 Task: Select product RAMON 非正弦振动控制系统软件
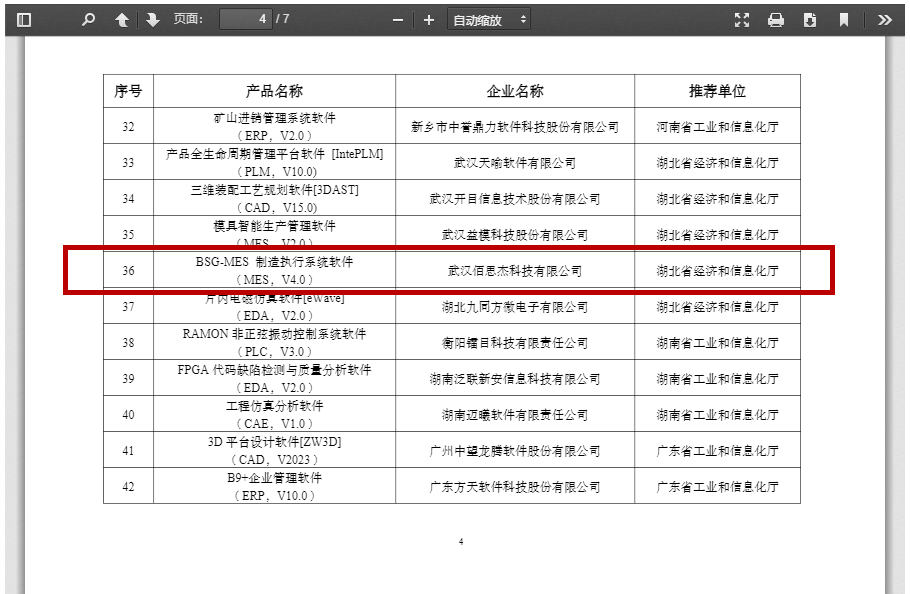point(275,334)
